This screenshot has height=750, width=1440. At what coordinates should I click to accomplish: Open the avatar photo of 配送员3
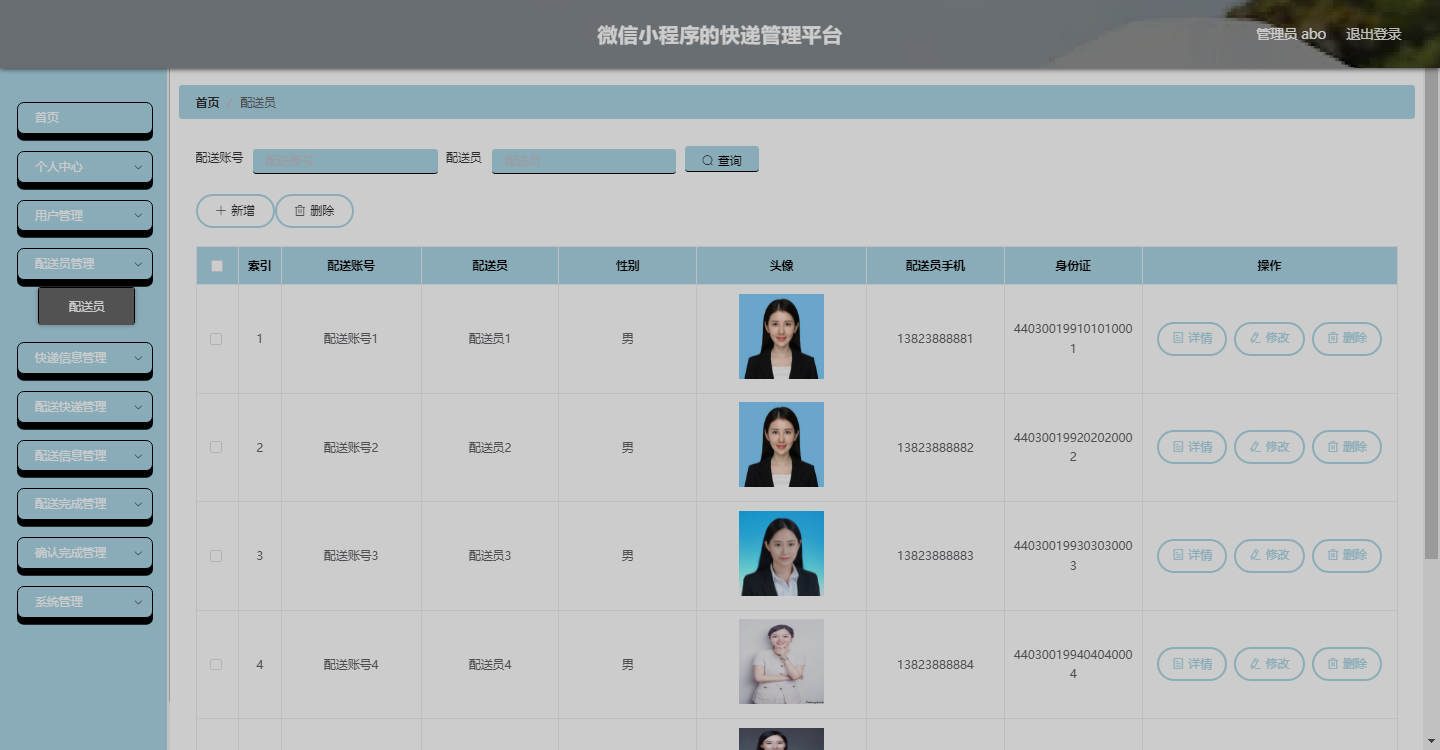pyautogui.click(x=781, y=554)
